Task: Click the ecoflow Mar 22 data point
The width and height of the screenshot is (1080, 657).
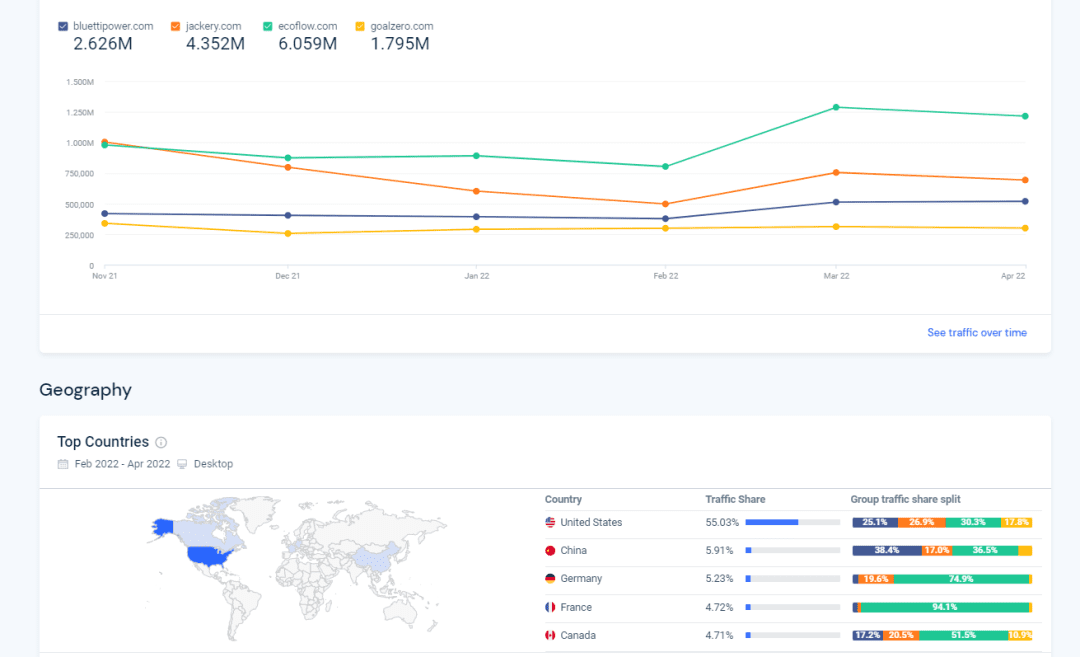Action: [836, 107]
